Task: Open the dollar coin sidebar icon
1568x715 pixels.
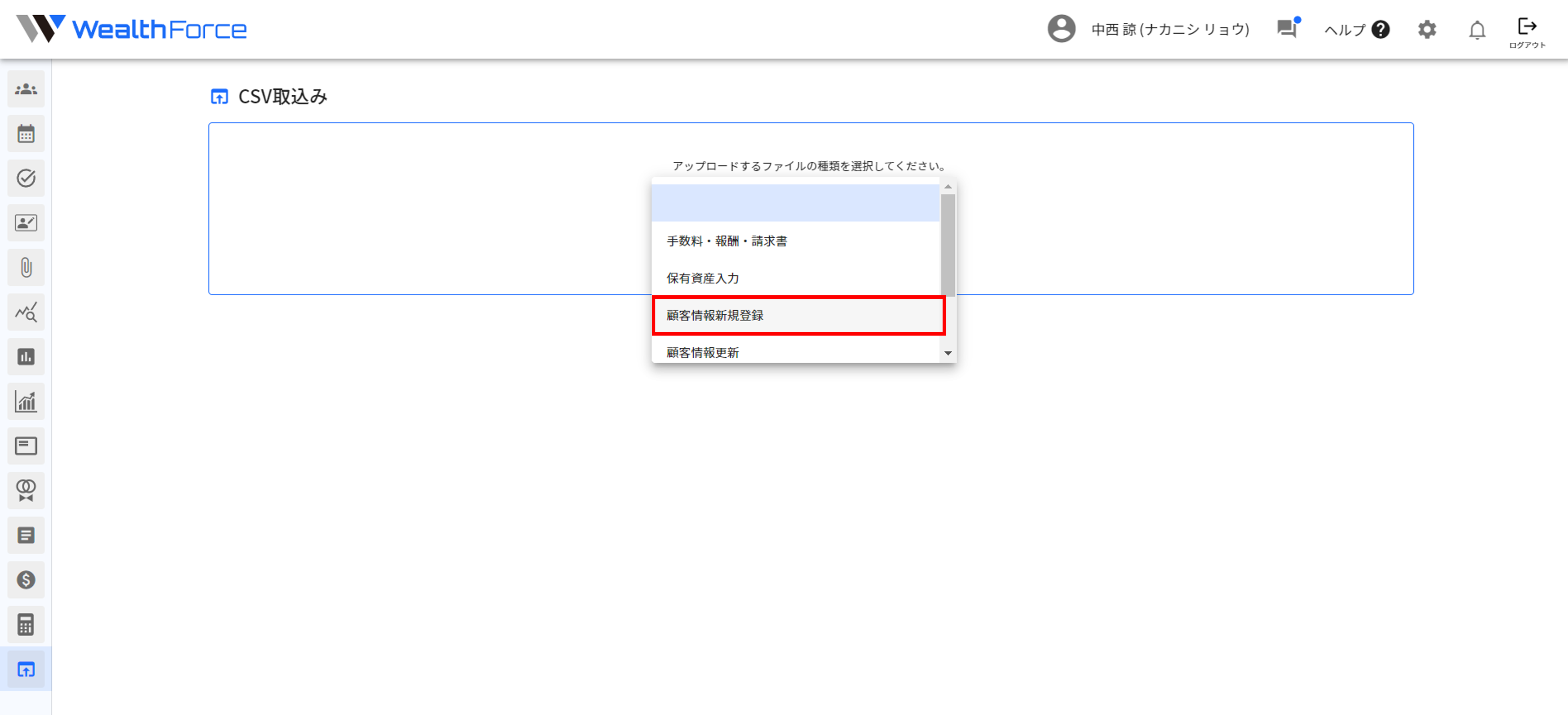Action: tap(26, 580)
